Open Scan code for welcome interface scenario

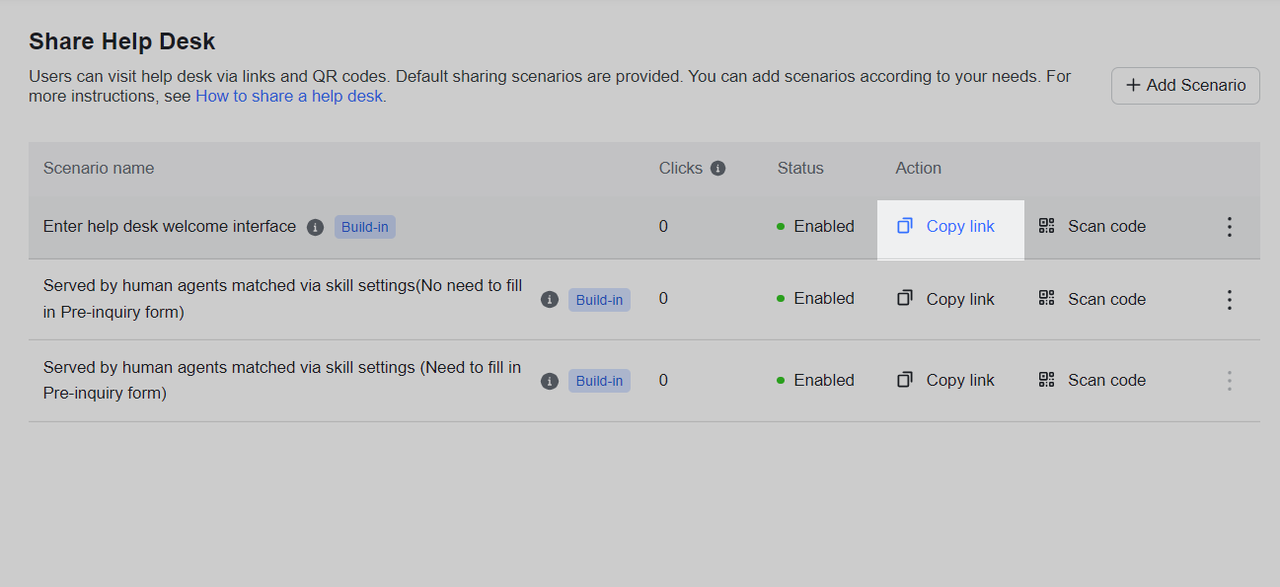point(1092,227)
